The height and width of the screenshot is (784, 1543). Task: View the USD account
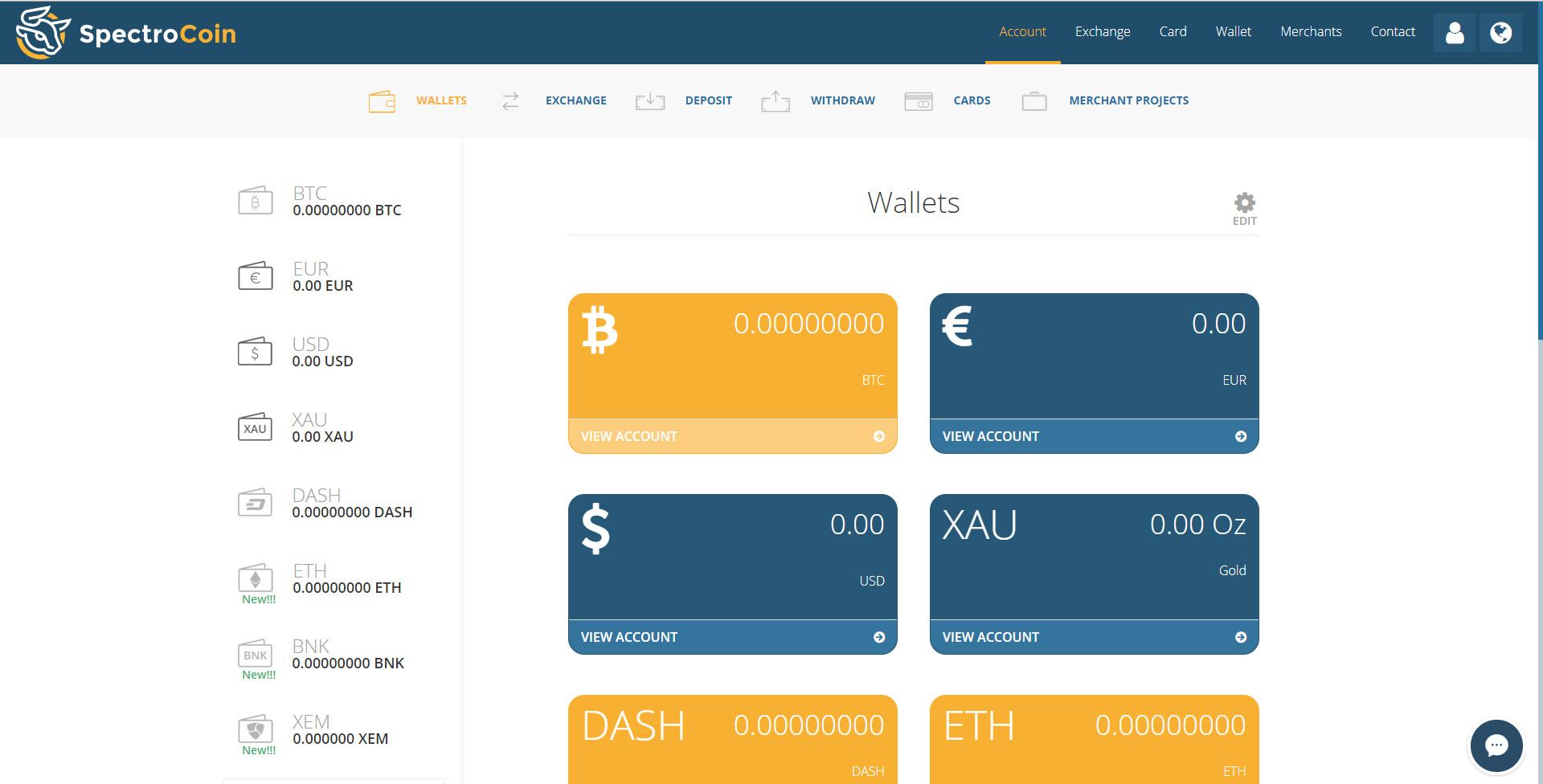(733, 637)
